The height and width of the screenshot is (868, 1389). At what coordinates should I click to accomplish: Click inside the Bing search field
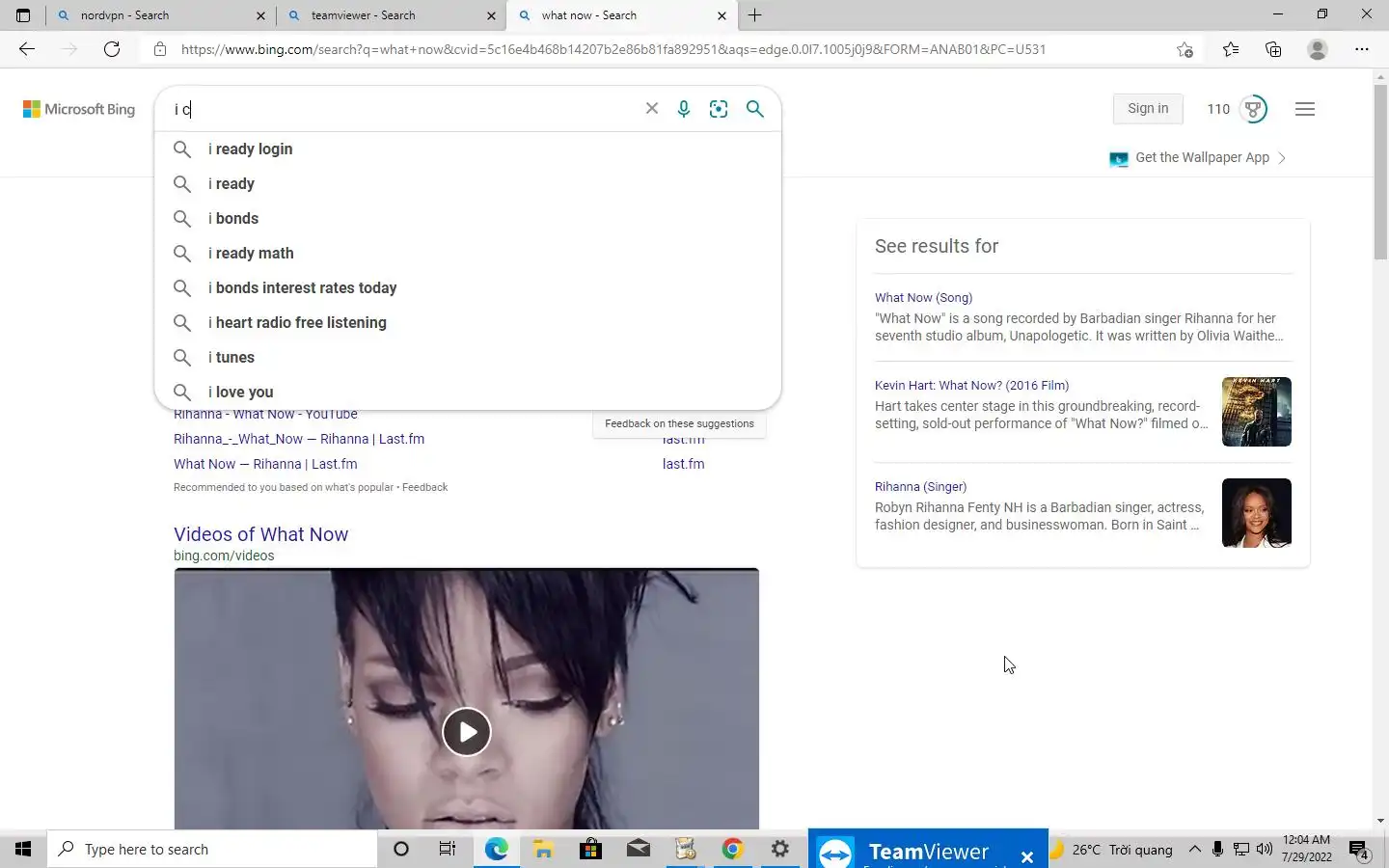click(405, 109)
